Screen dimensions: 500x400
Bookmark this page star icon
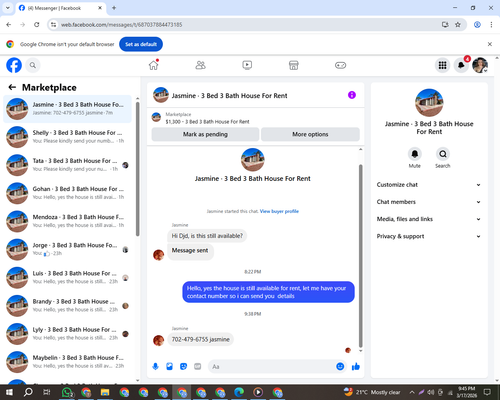[458, 25]
